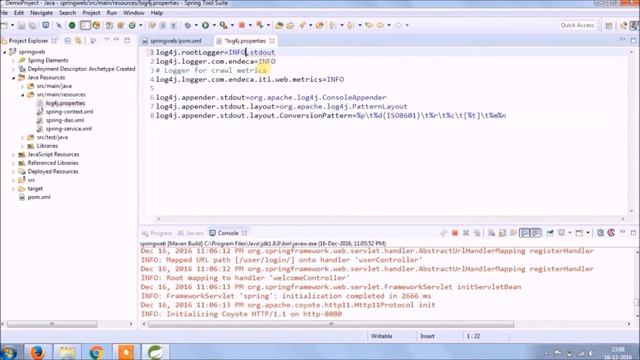
Task: Click the Open Perspective icon
Action: (x=609, y=25)
